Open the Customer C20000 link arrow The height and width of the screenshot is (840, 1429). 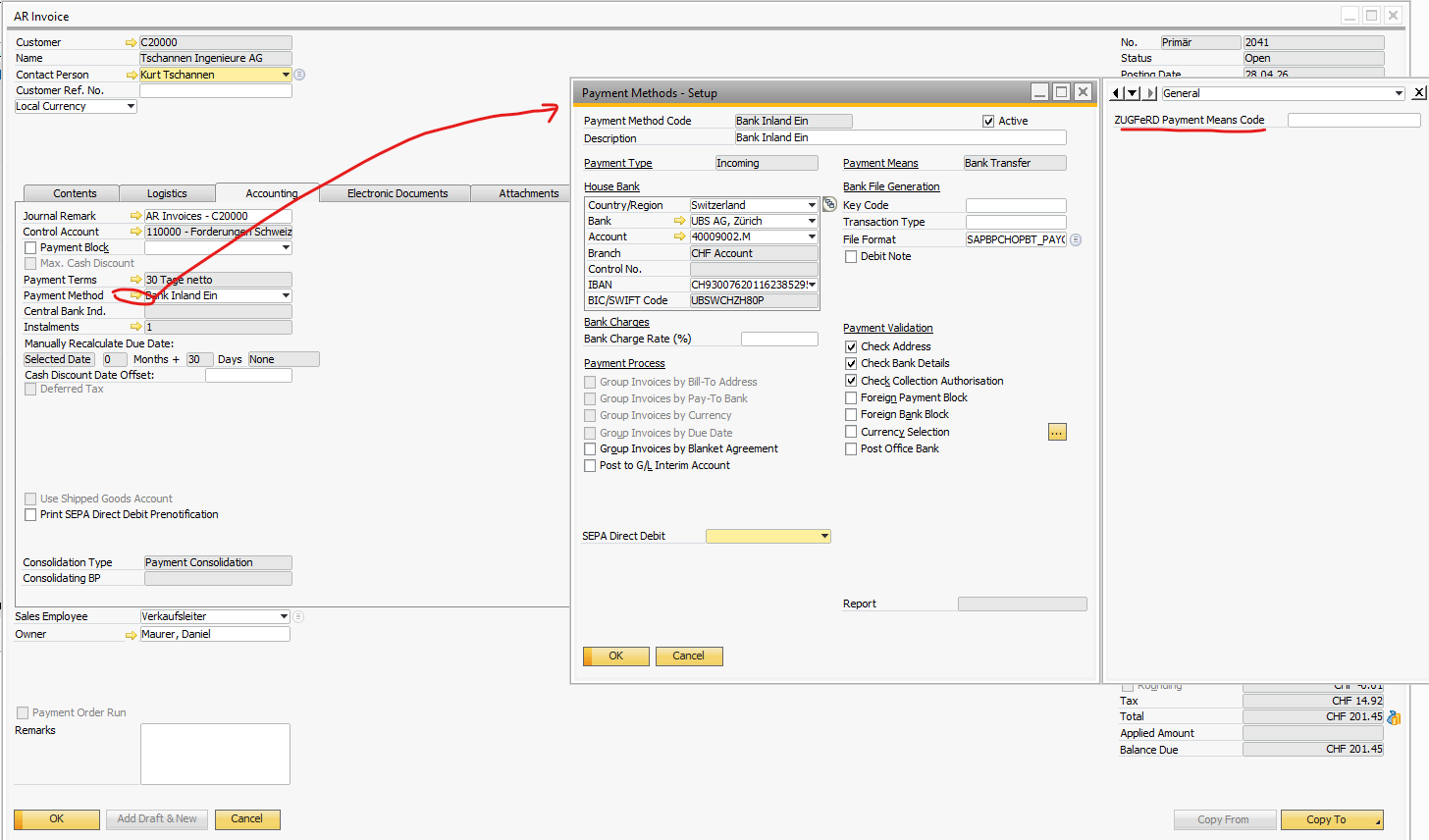pos(132,43)
